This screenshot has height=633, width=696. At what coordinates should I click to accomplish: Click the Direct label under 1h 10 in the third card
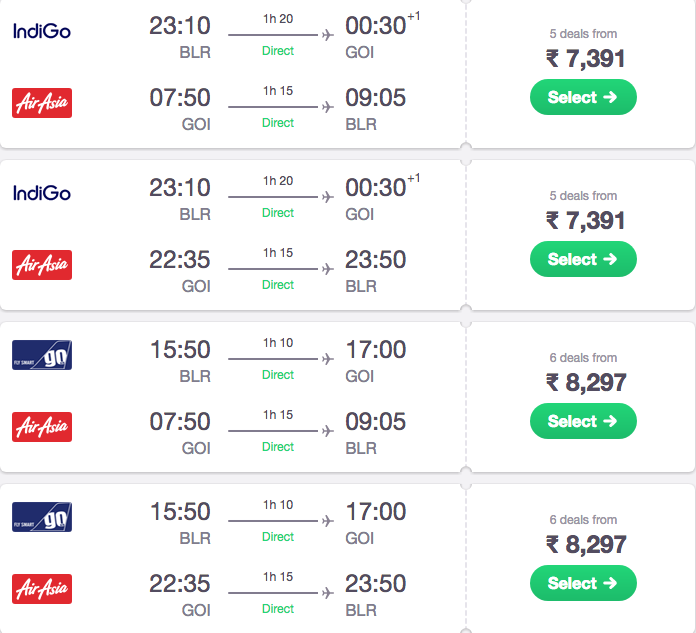point(278,375)
